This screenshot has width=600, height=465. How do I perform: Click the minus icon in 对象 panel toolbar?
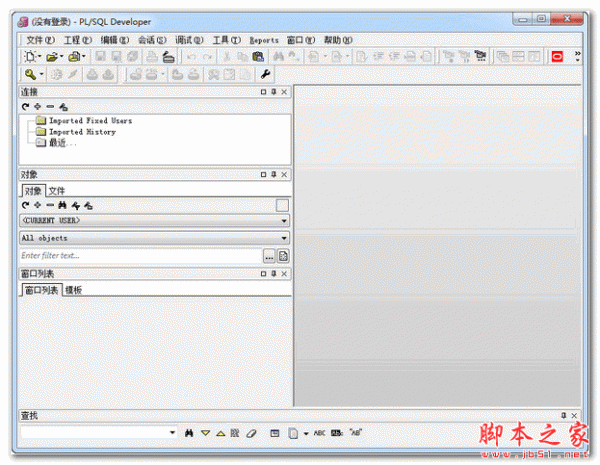tap(50, 205)
